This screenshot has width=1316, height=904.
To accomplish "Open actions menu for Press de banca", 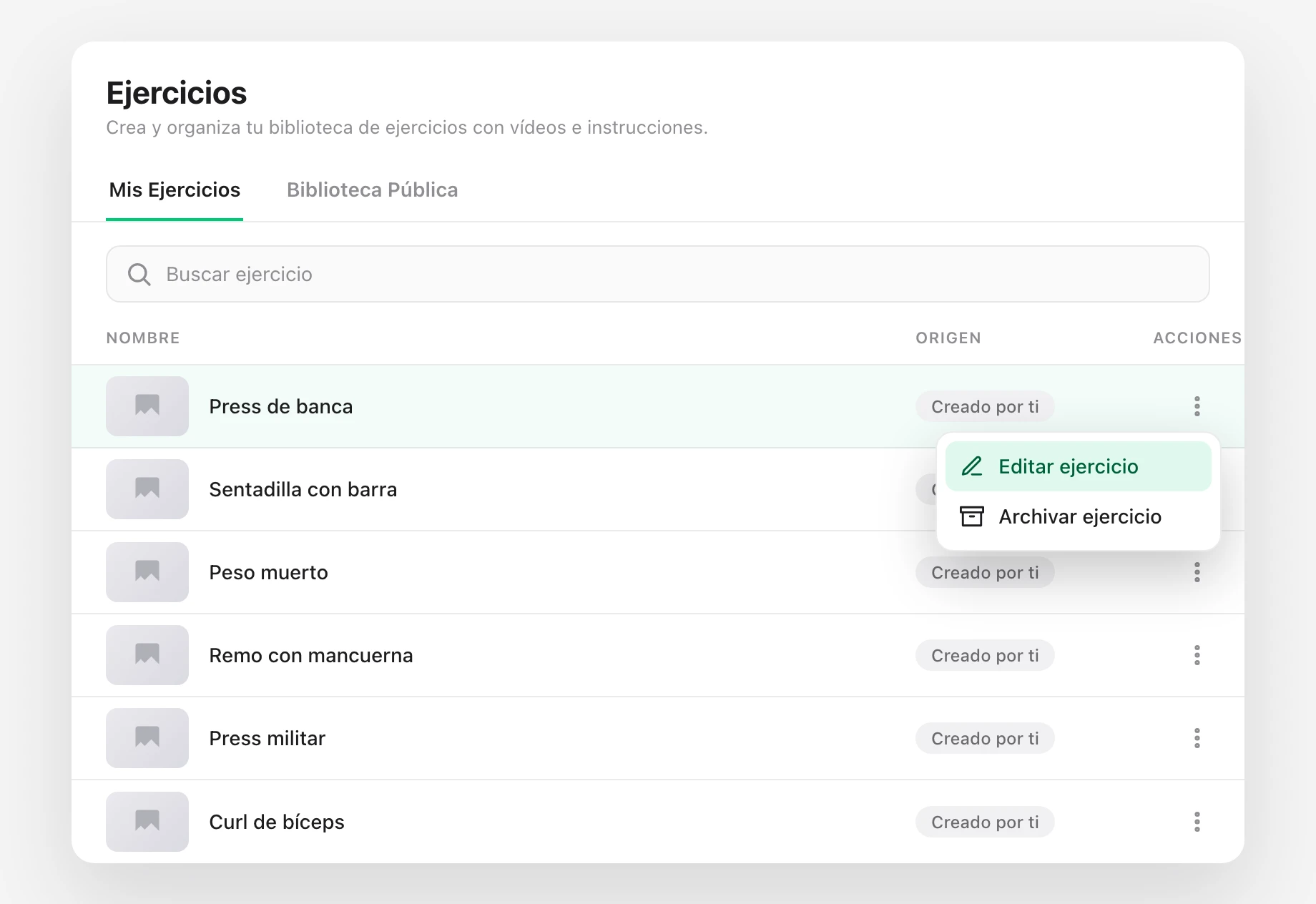I will (1197, 406).
